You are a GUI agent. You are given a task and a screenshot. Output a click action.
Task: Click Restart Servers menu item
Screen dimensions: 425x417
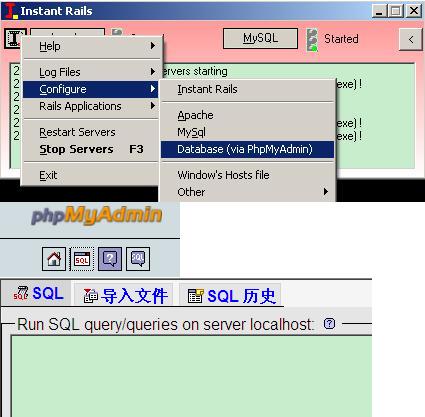coord(91,132)
